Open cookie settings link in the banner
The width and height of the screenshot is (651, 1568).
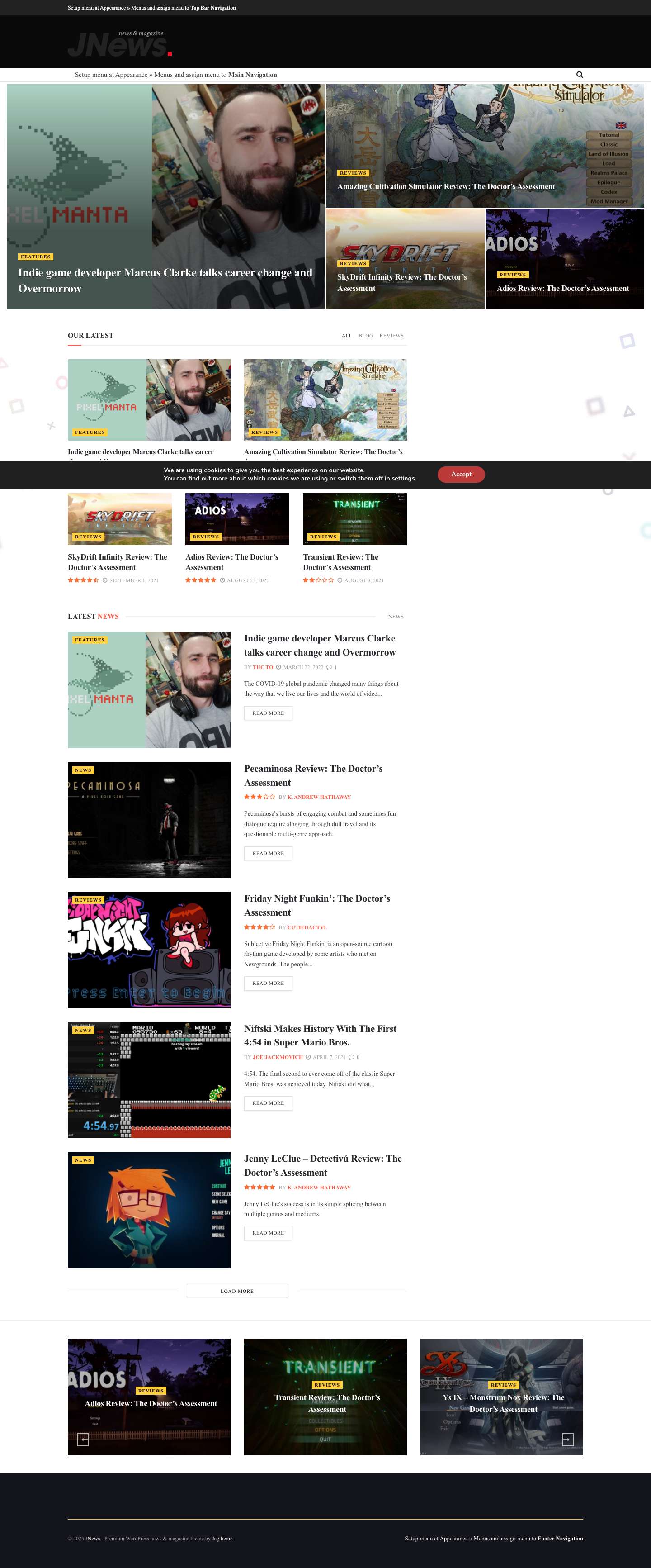click(403, 479)
